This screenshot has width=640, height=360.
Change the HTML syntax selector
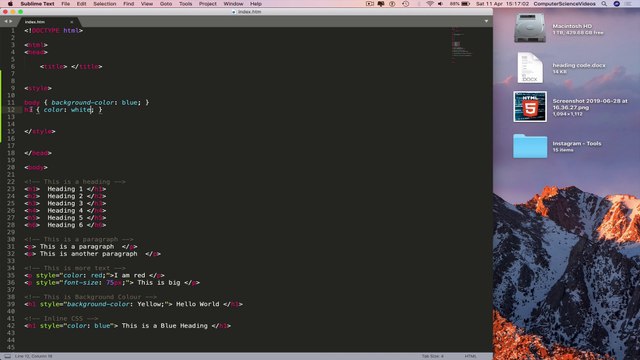click(470, 356)
